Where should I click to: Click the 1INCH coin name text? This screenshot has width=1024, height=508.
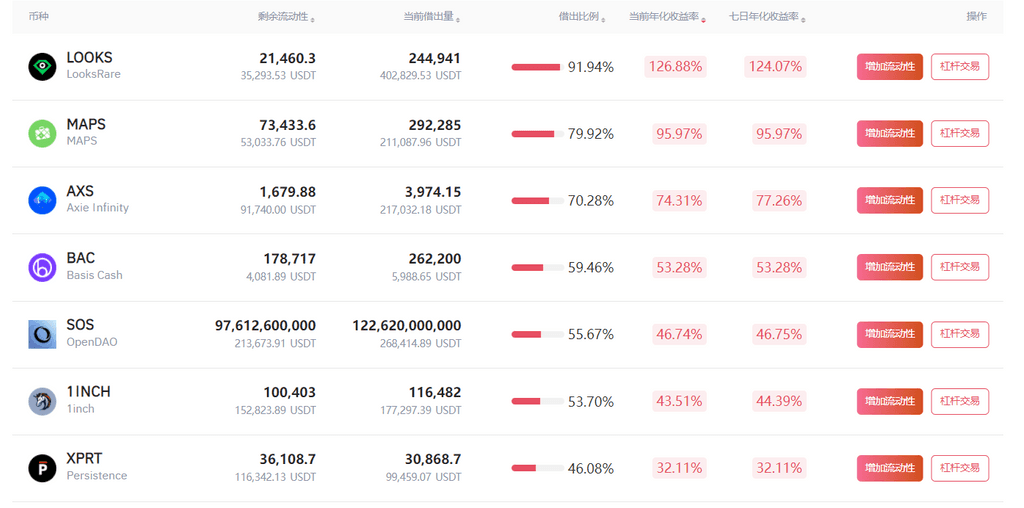[x=88, y=392]
